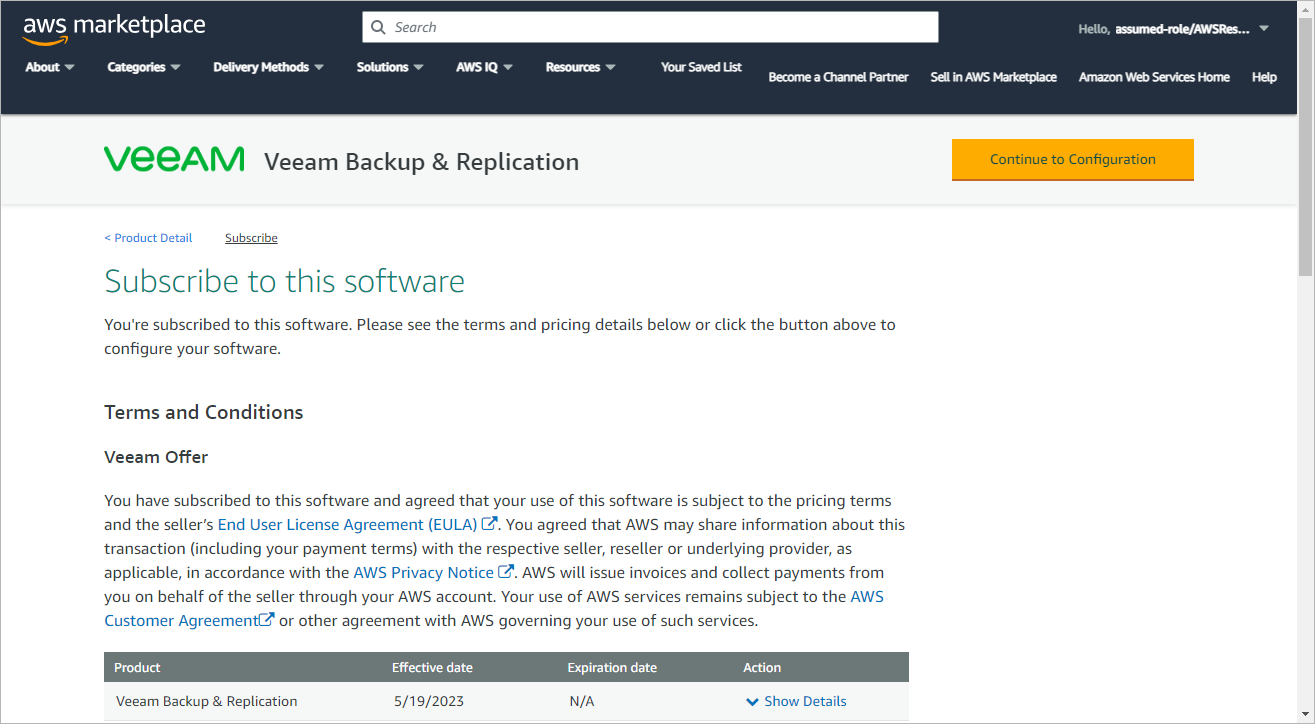The image size is (1315, 724).
Task: Click the Veeam logo
Action: 174,159
